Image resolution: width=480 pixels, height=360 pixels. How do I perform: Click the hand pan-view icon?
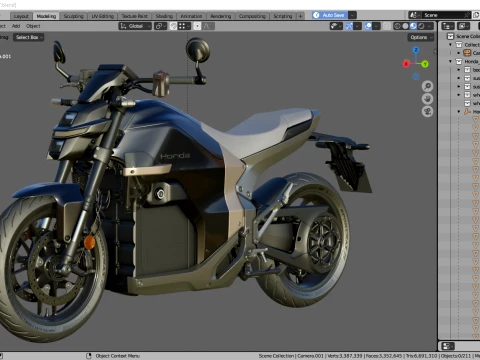[427, 99]
